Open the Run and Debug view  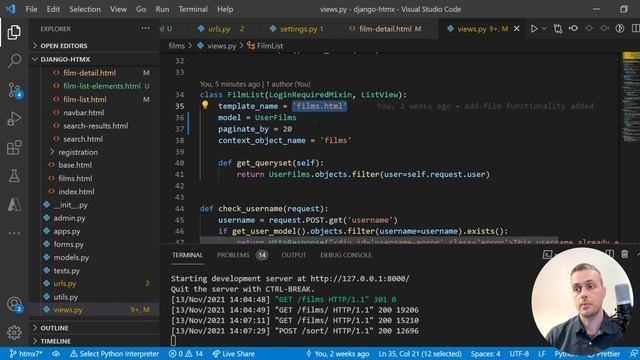pos(14,119)
